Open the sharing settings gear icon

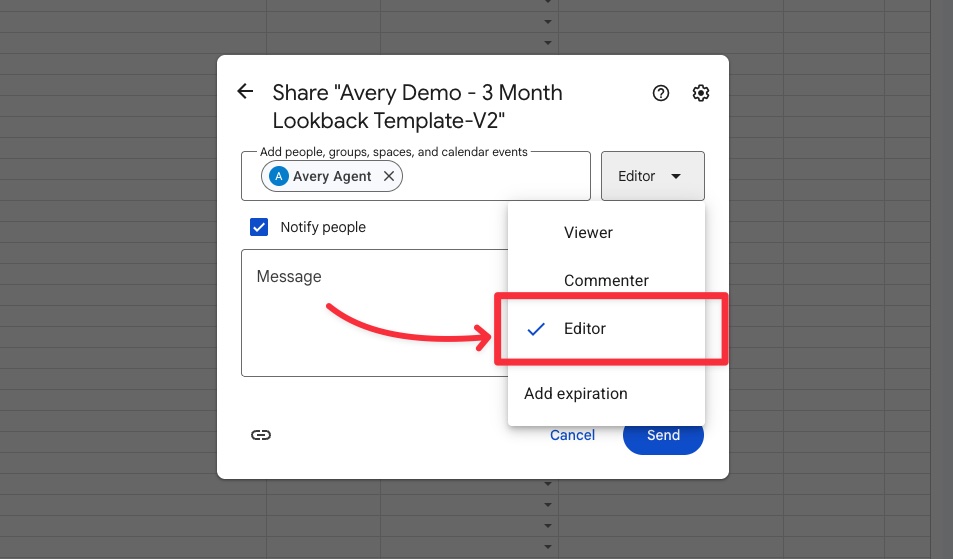coord(701,93)
